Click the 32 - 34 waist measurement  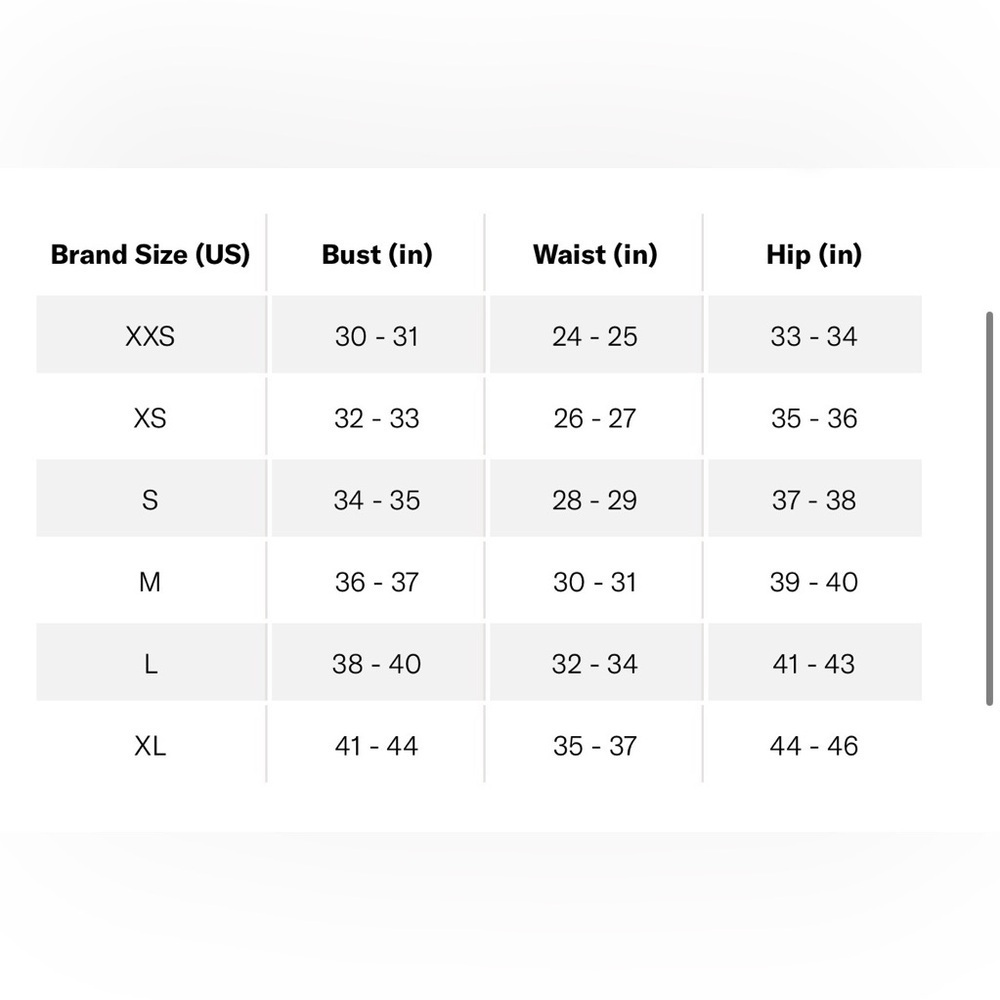[x=595, y=664]
